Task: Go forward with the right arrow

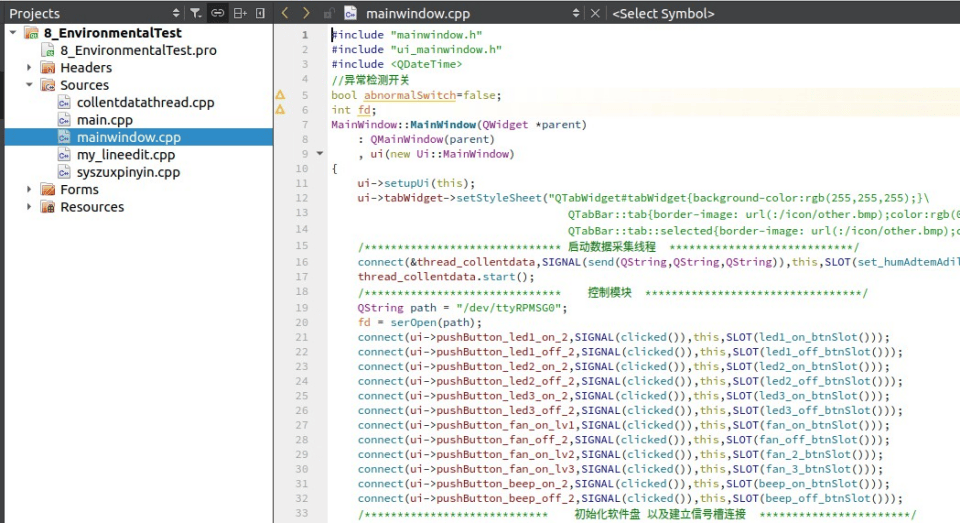Action: (307, 13)
